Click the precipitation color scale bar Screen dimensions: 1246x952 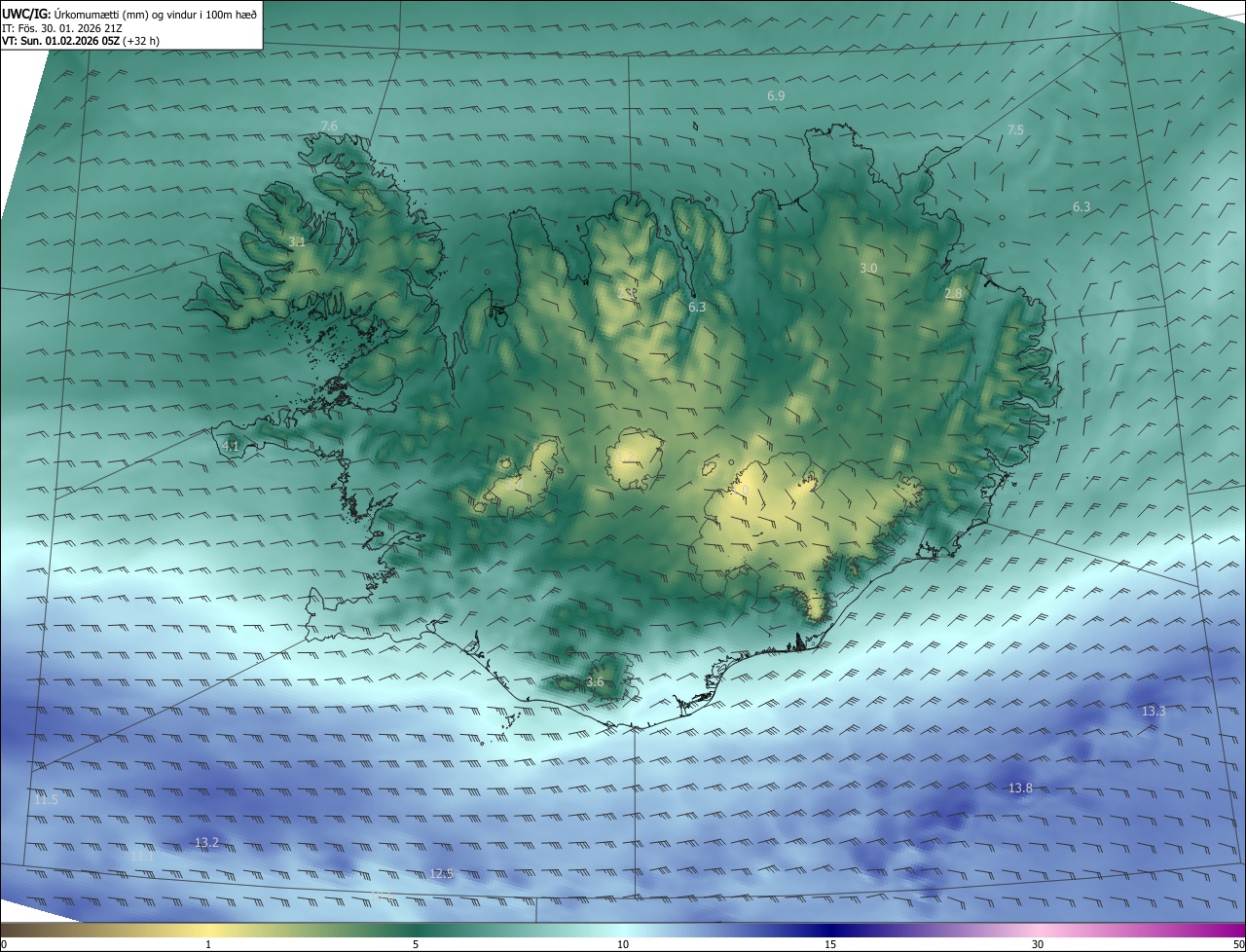623,930
